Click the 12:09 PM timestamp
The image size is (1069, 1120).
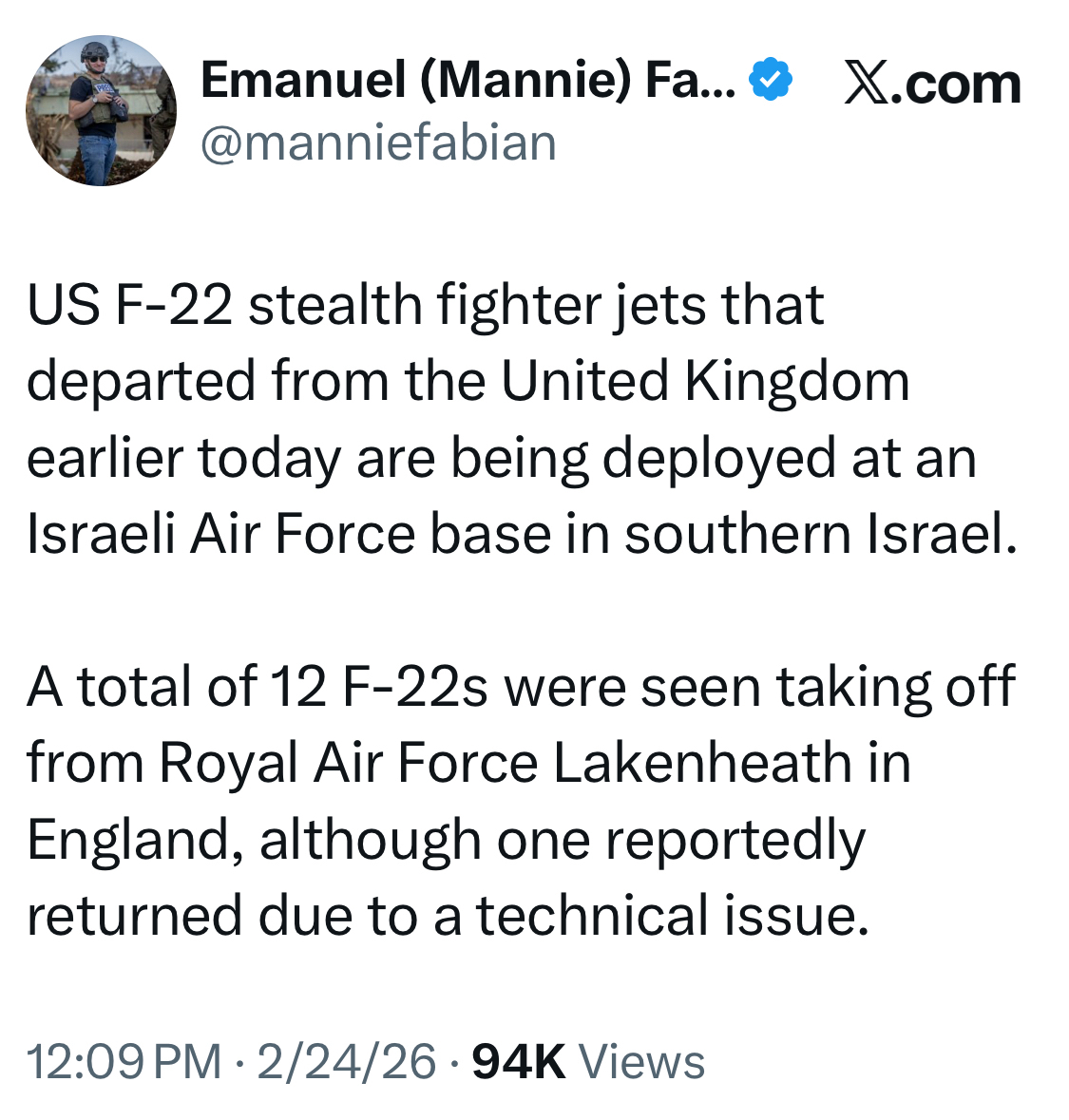[x=124, y=1061]
